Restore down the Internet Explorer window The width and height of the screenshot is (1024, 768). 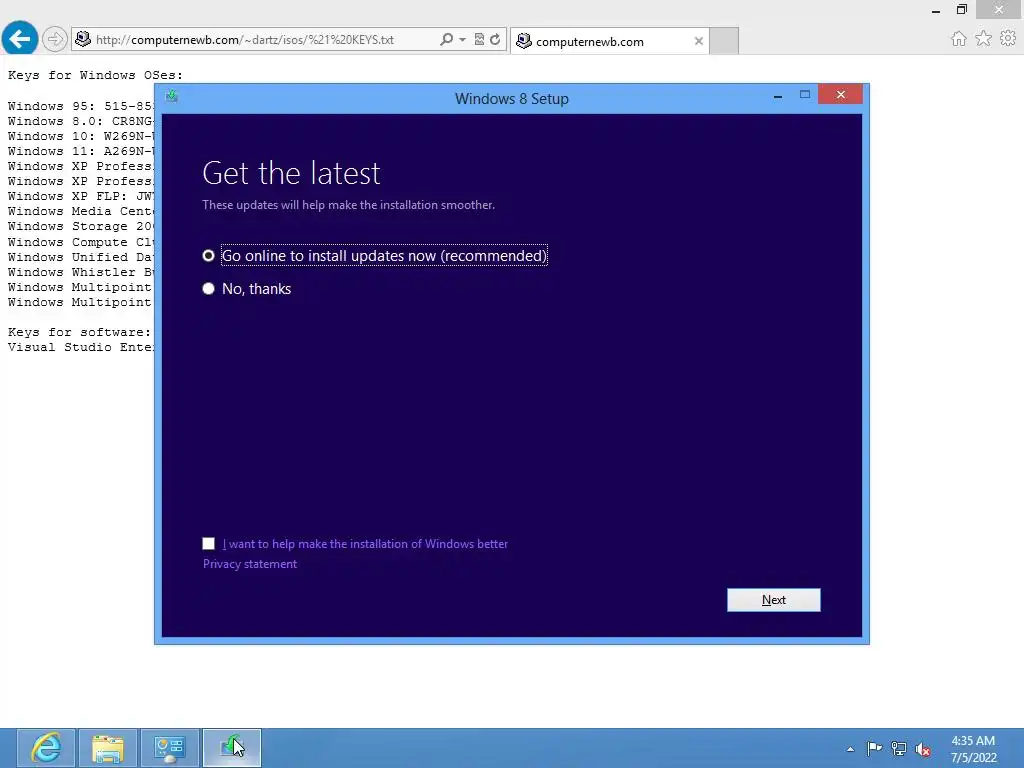coord(962,9)
